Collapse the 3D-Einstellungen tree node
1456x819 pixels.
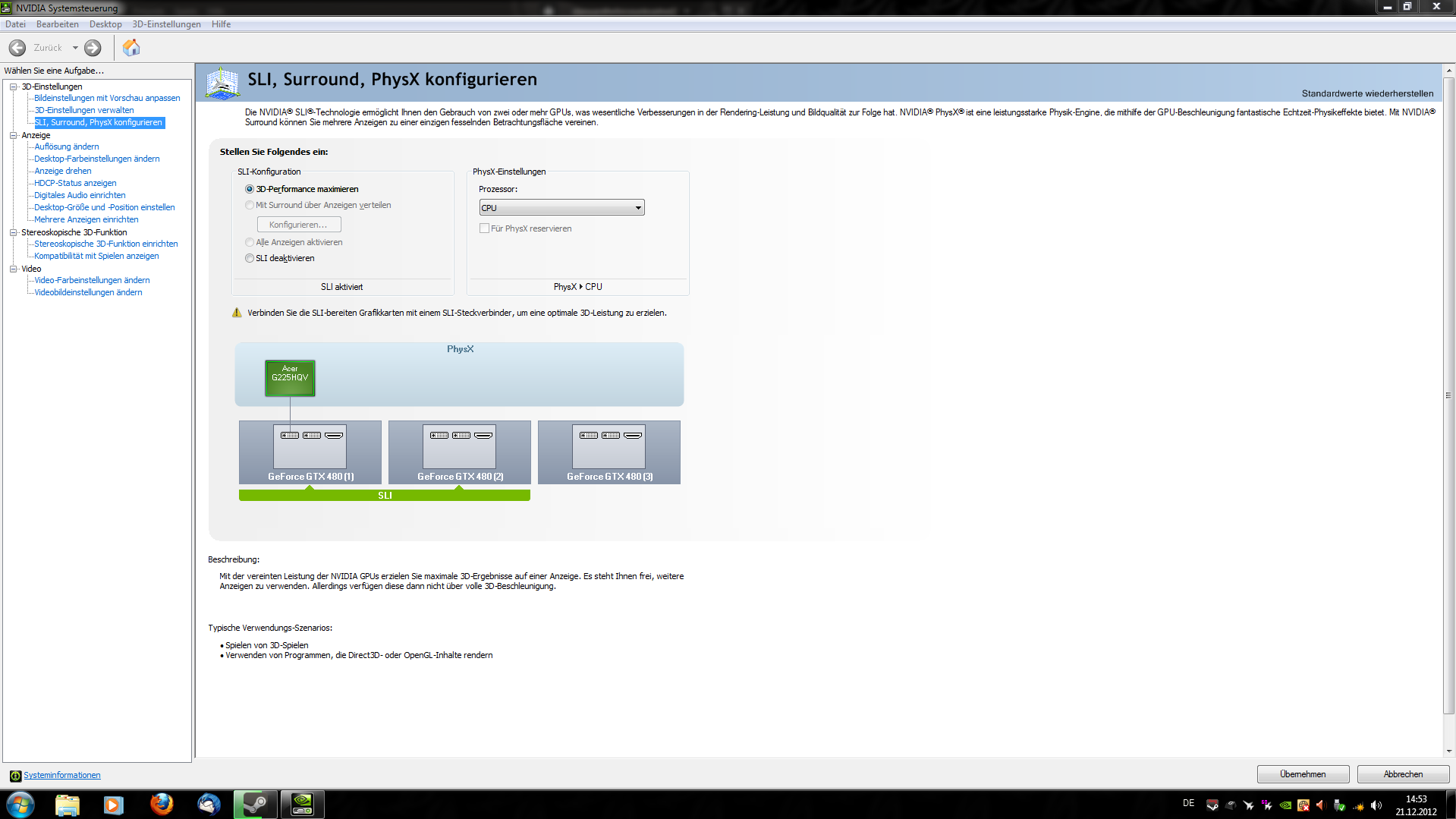click(13, 87)
